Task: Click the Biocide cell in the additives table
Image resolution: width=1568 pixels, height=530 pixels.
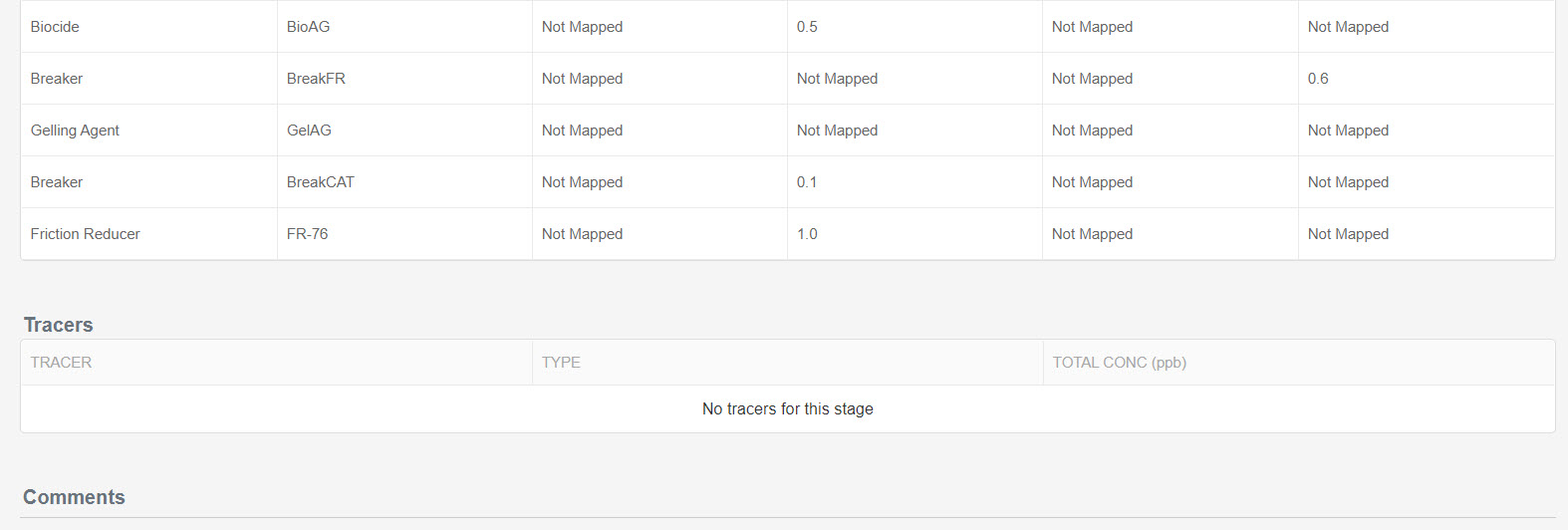Action: [55, 27]
